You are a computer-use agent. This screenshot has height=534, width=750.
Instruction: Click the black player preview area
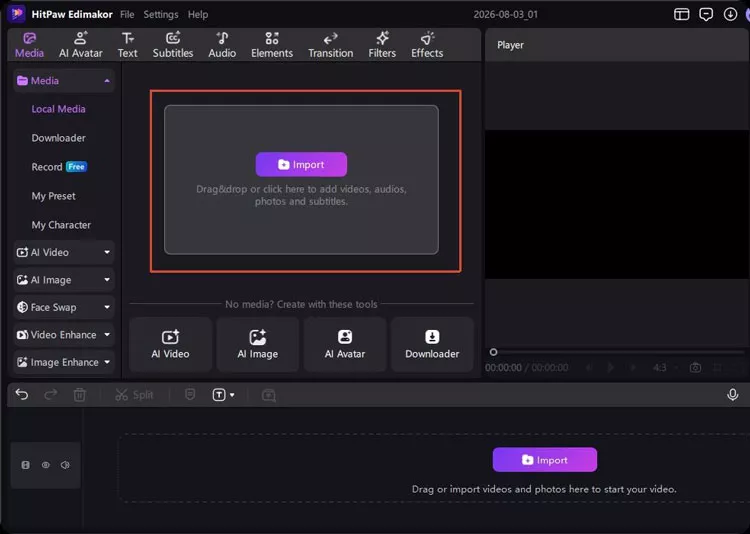coord(618,204)
